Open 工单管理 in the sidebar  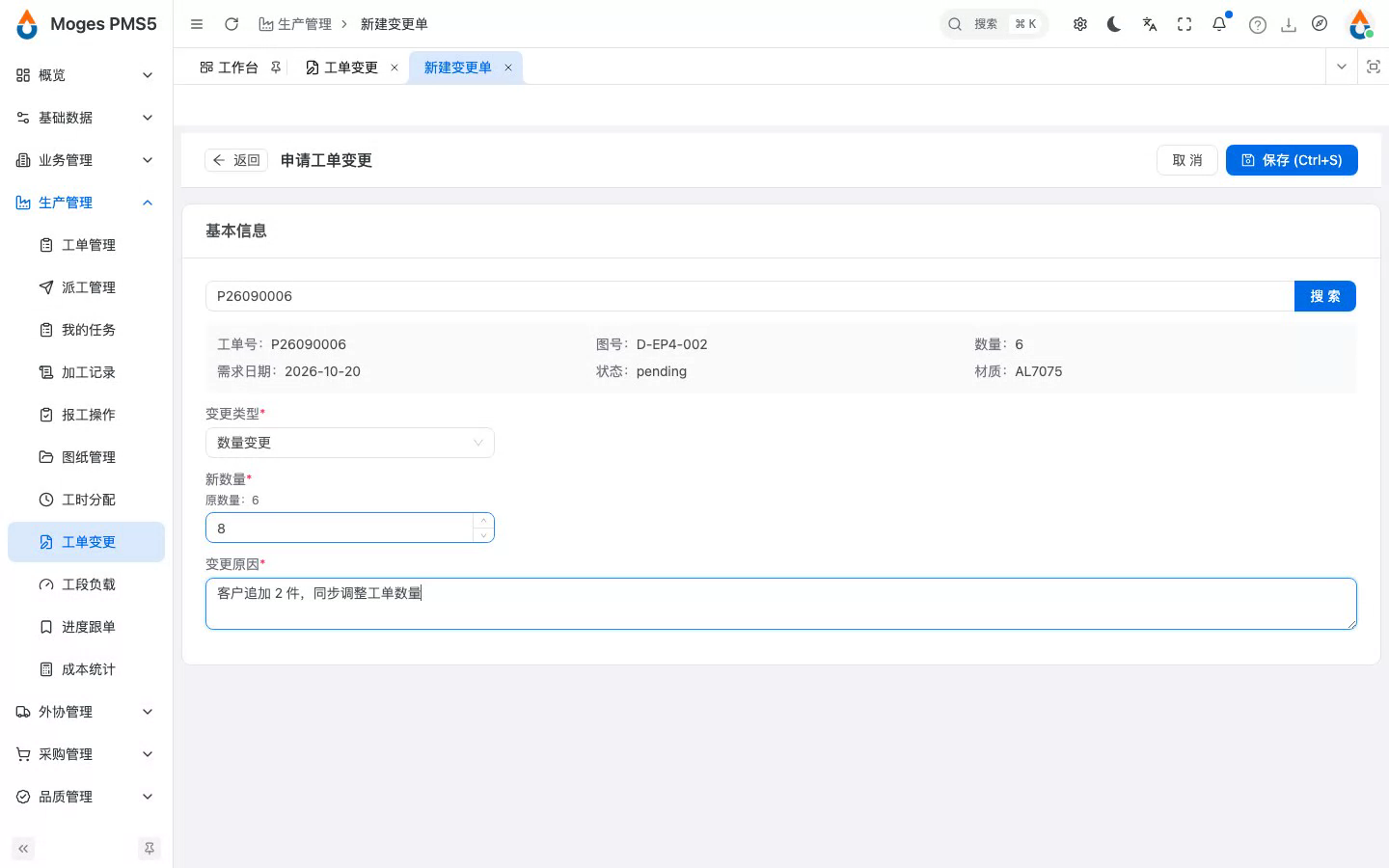coord(86,245)
